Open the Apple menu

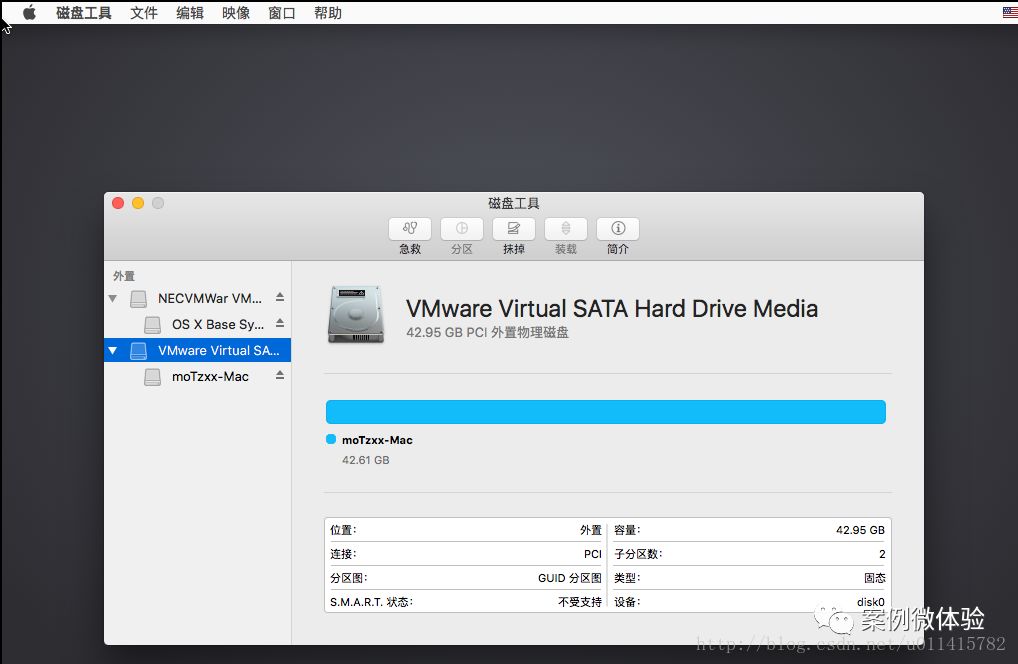click(x=29, y=12)
